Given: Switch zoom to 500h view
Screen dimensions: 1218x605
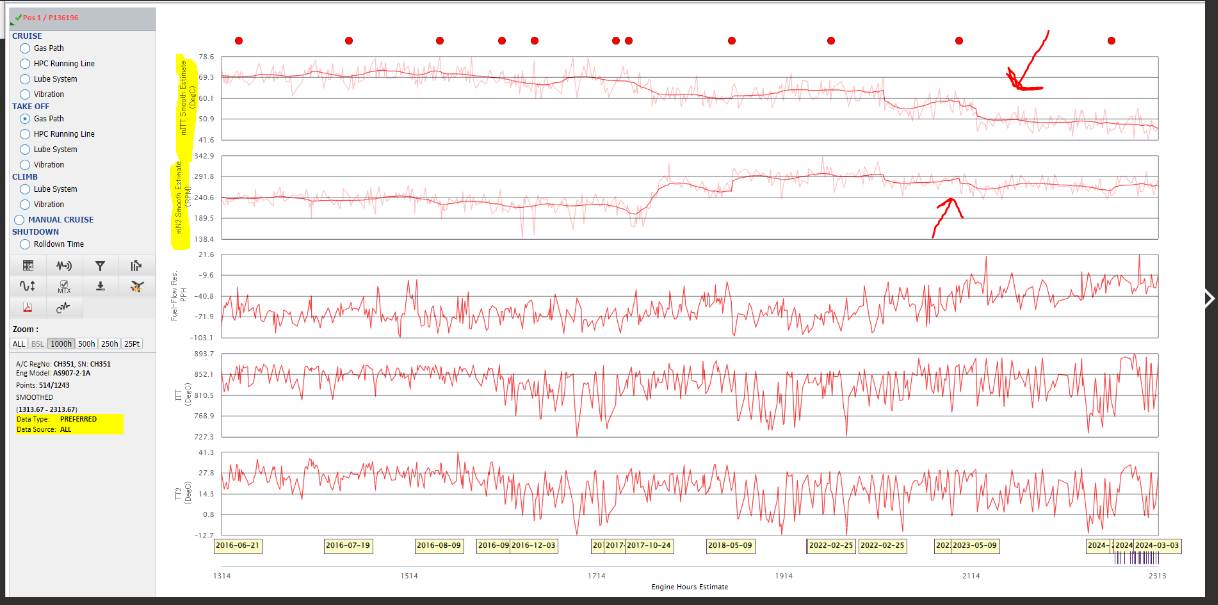Looking at the screenshot, I should [x=89, y=343].
